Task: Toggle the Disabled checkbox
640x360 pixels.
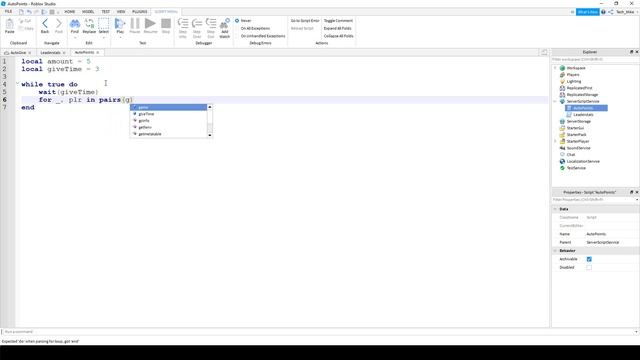Action: click(589, 267)
